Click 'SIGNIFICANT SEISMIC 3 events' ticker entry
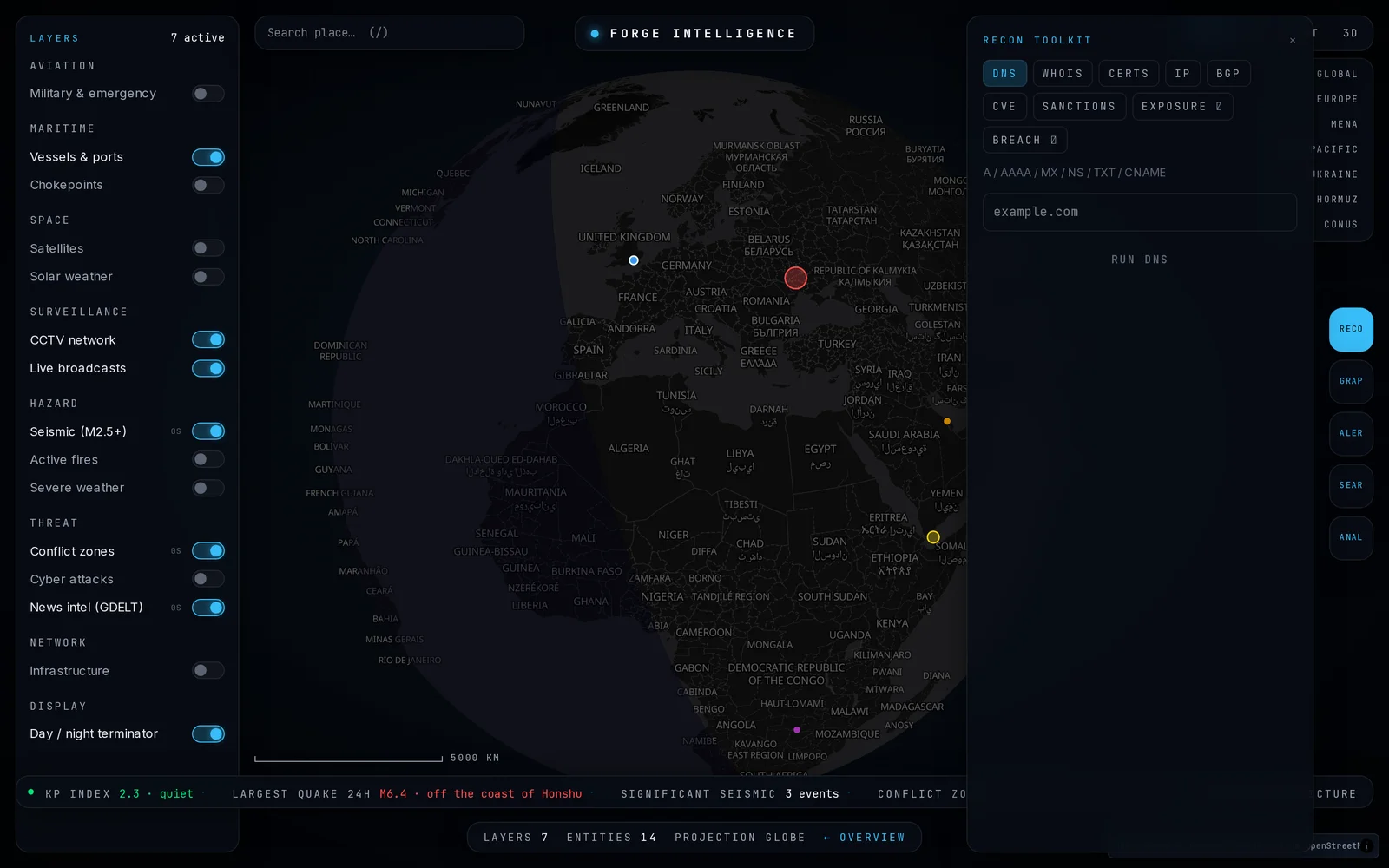Image resolution: width=1389 pixels, height=868 pixels. point(729,794)
